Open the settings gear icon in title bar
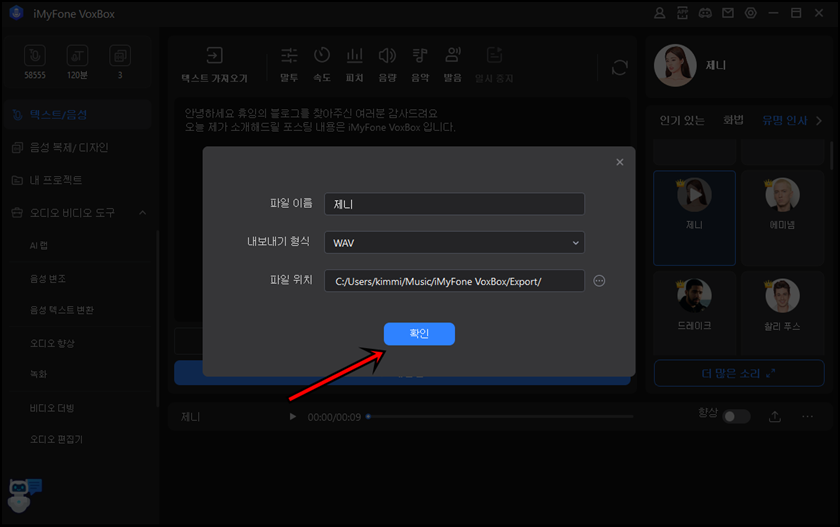840x527 pixels. tap(751, 13)
